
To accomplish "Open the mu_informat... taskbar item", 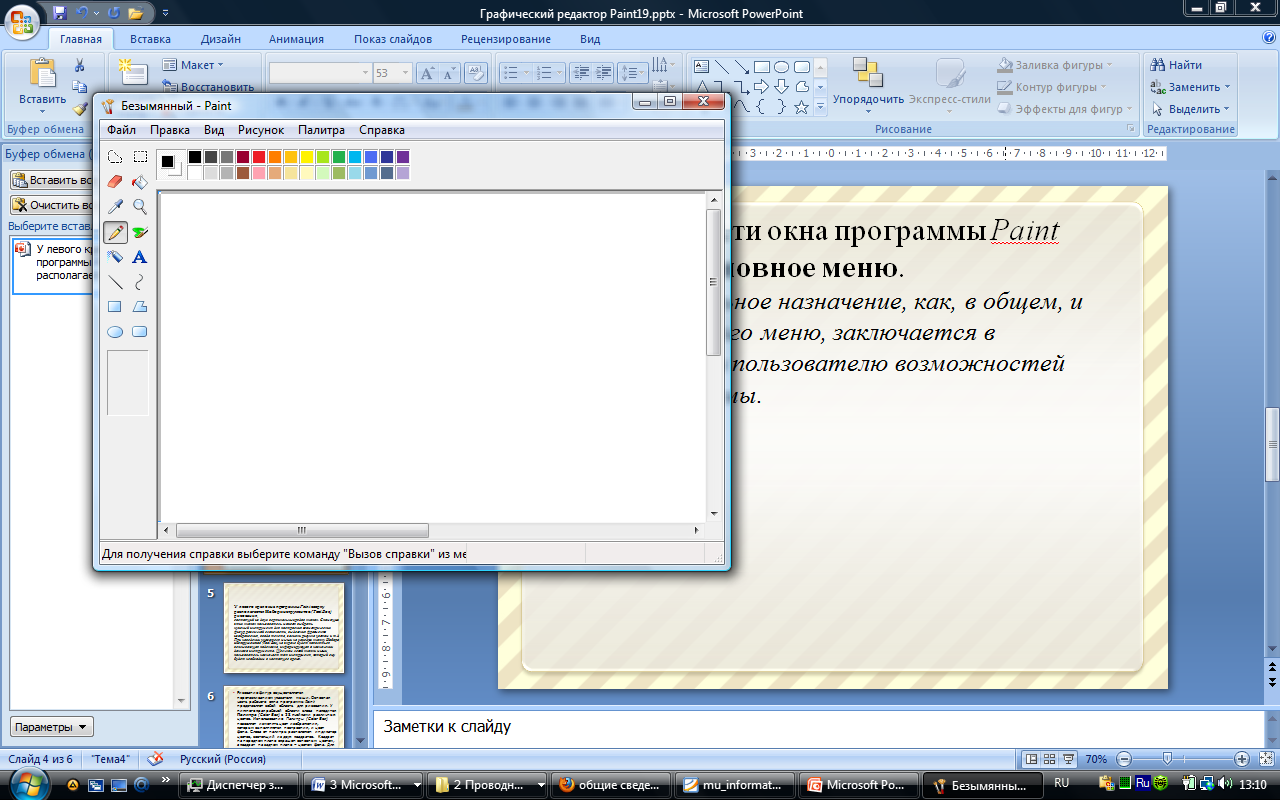I will click(736, 785).
